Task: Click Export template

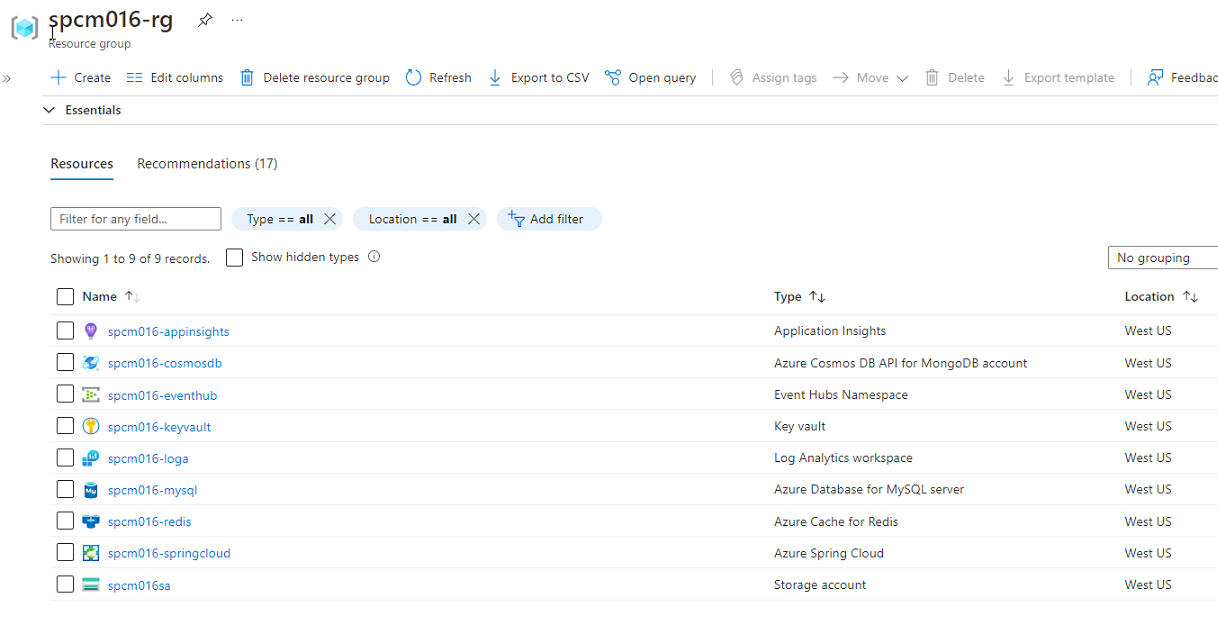Action: [1058, 78]
